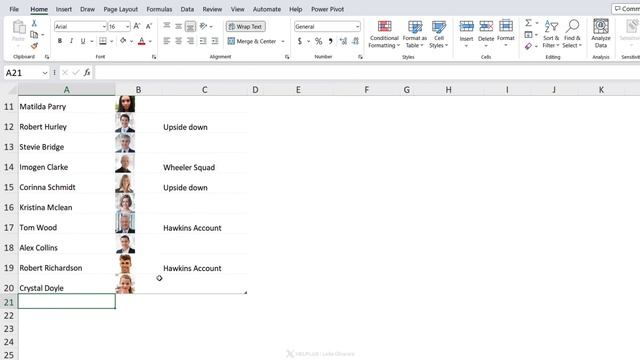Viewport: 640px width, 360px height.
Task: Apply the red font color
Action: 142,41
